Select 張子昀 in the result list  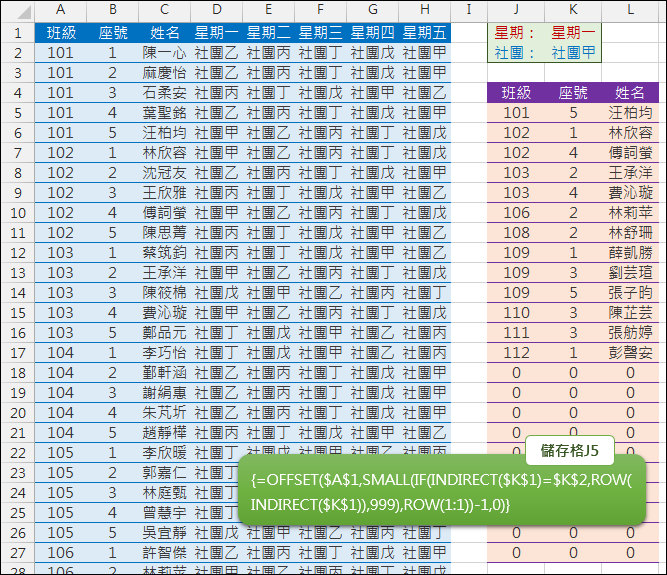[630, 293]
